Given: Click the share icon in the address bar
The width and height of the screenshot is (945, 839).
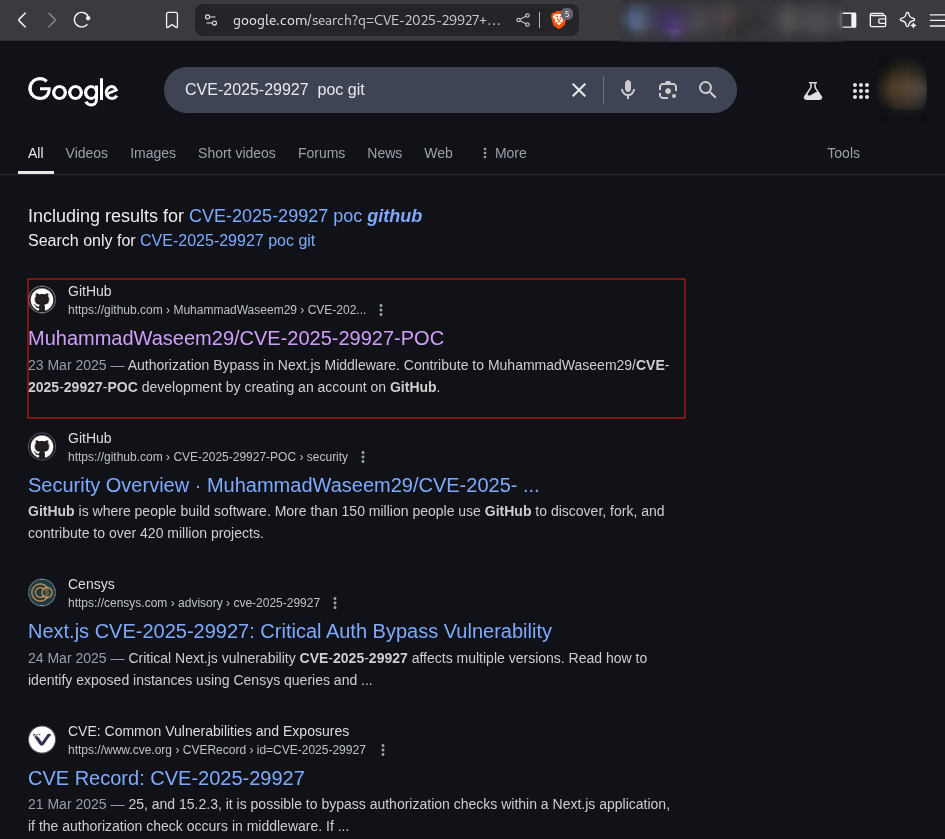Looking at the screenshot, I should click(523, 20).
